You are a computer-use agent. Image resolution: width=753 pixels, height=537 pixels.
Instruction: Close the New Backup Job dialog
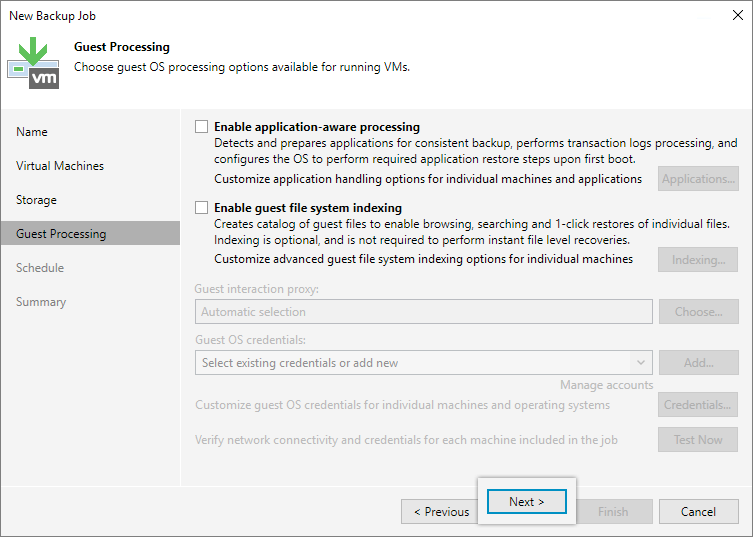pos(738,15)
